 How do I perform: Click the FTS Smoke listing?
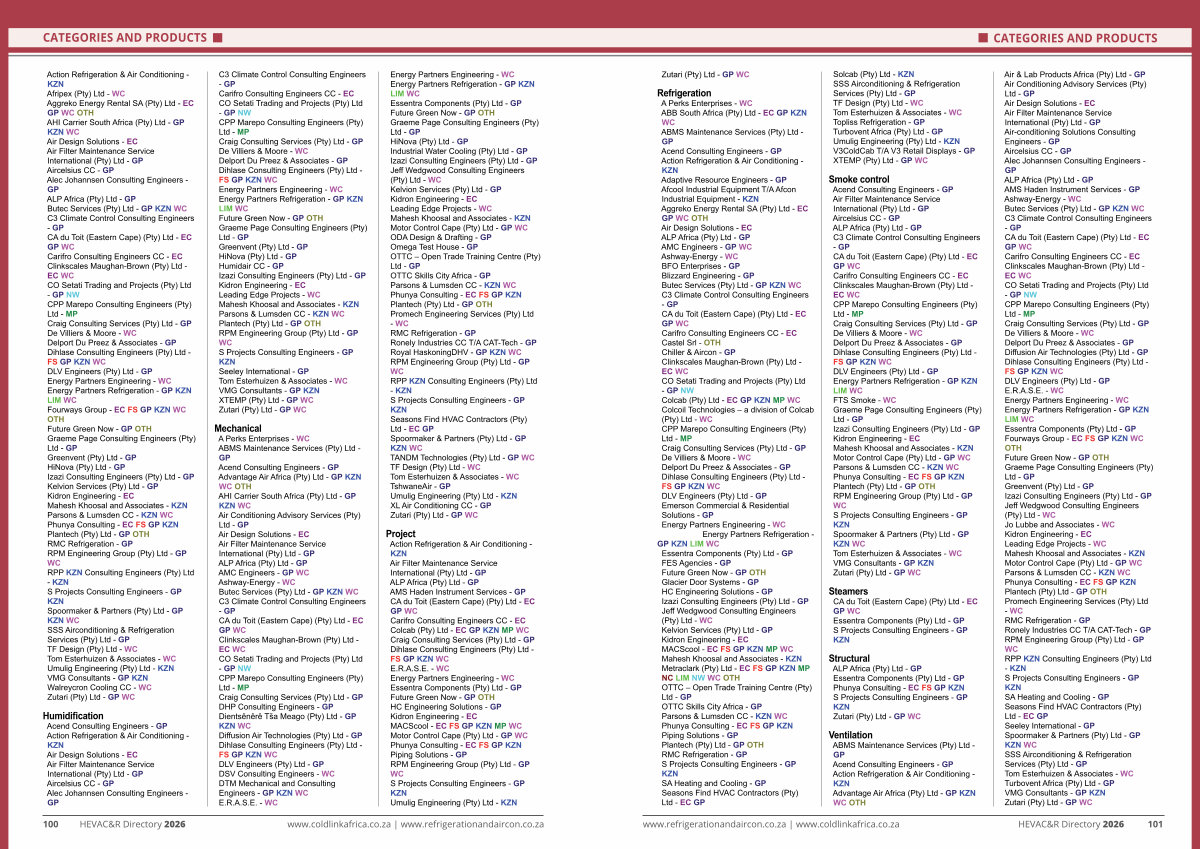[x=858, y=400]
